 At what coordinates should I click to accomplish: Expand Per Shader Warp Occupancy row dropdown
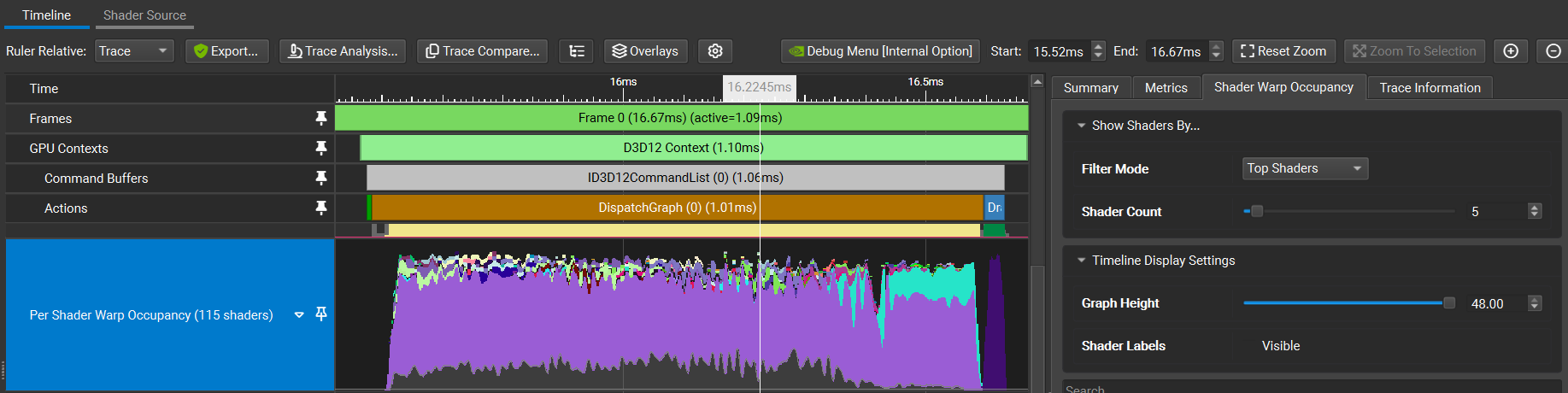click(x=299, y=314)
